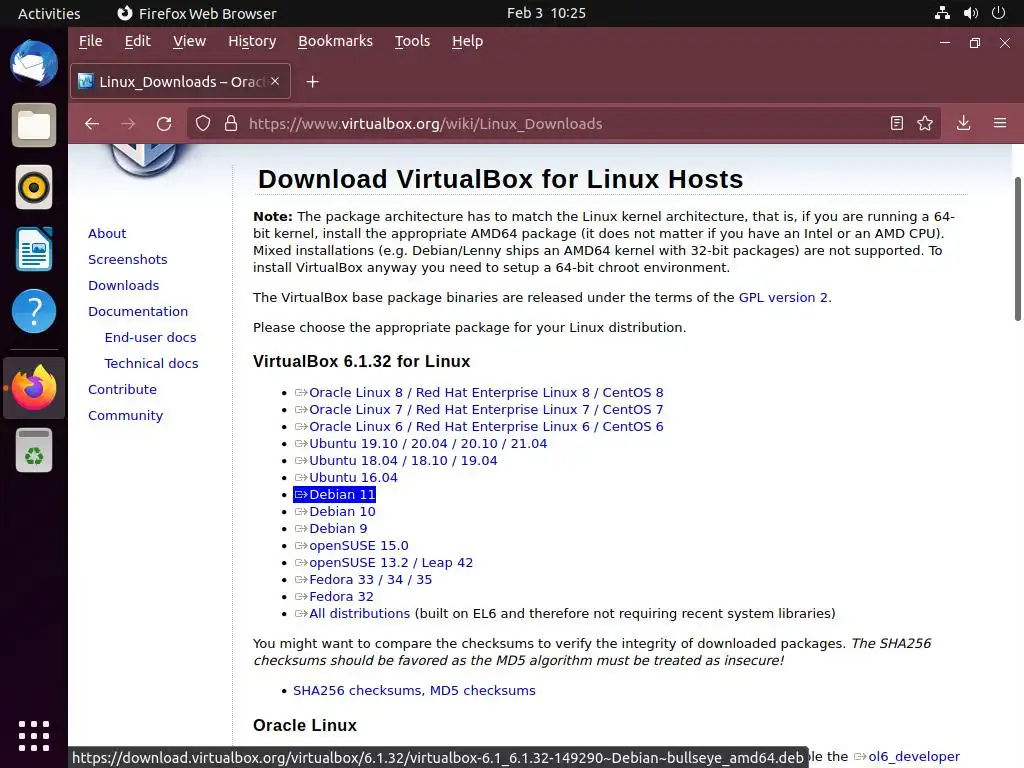Open the History menu
This screenshot has width=1024, height=768.
click(252, 41)
